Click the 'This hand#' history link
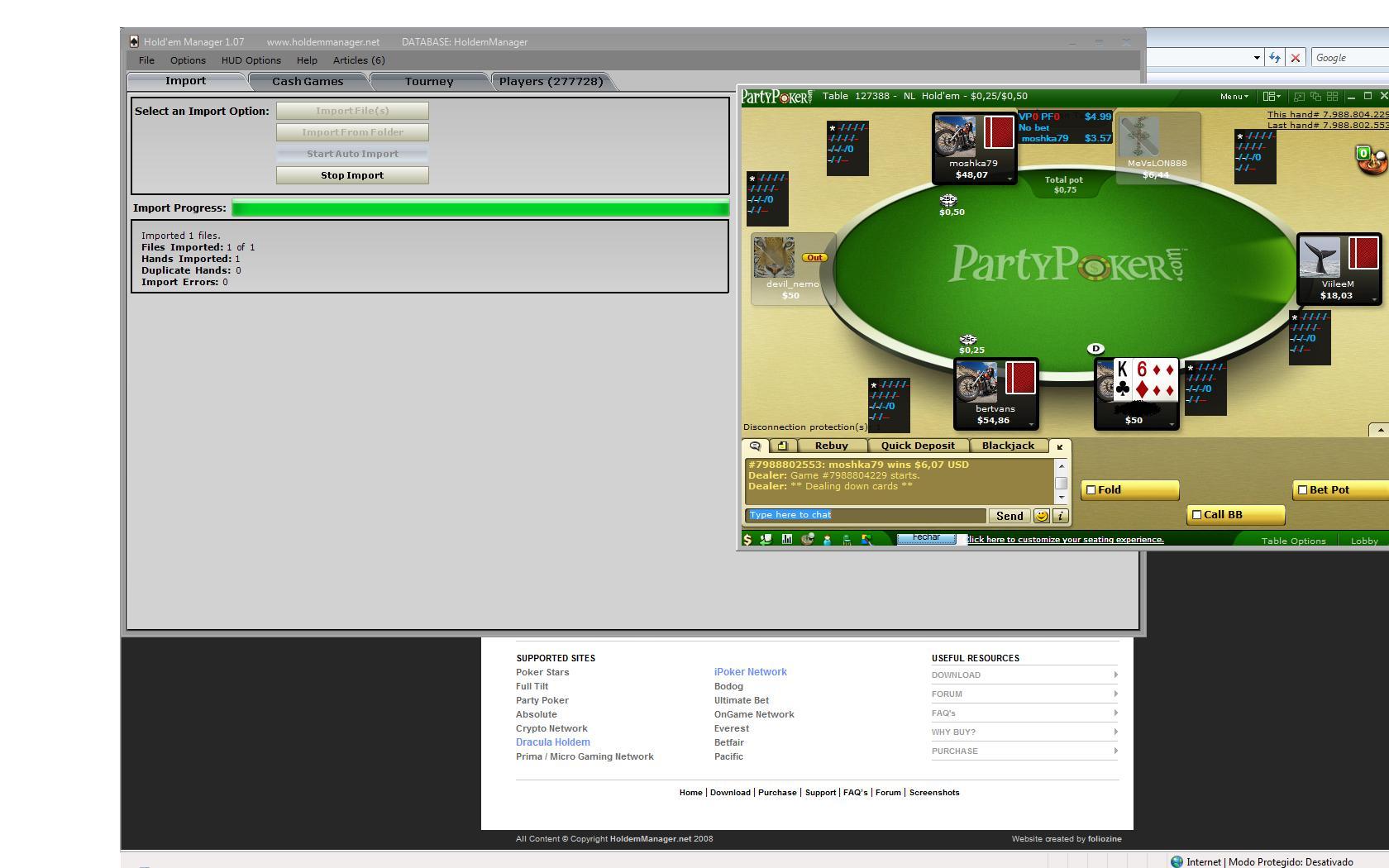Screen dimensions: 1389x868 [x=1328, y=114]
